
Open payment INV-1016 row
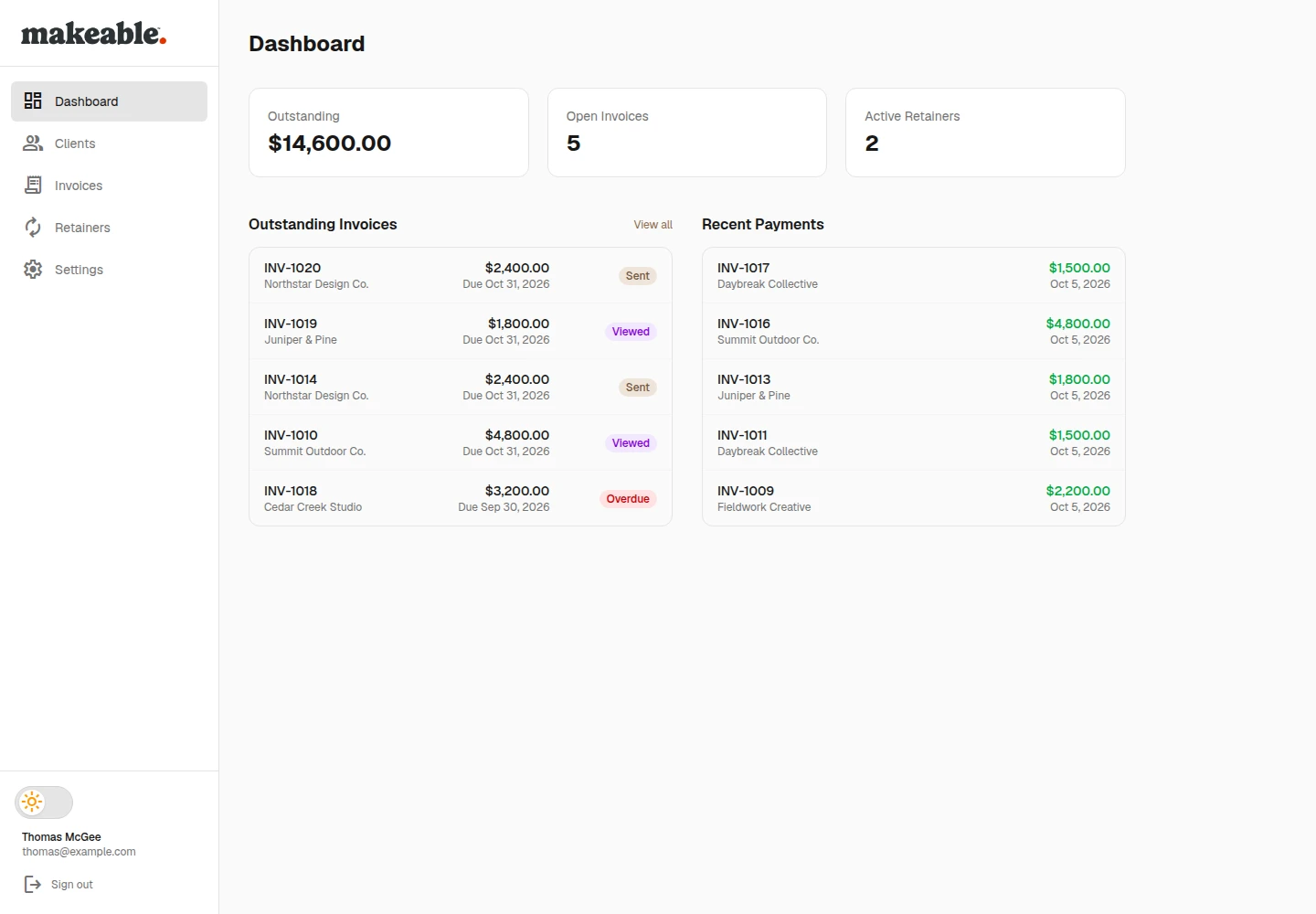[914, 331]
